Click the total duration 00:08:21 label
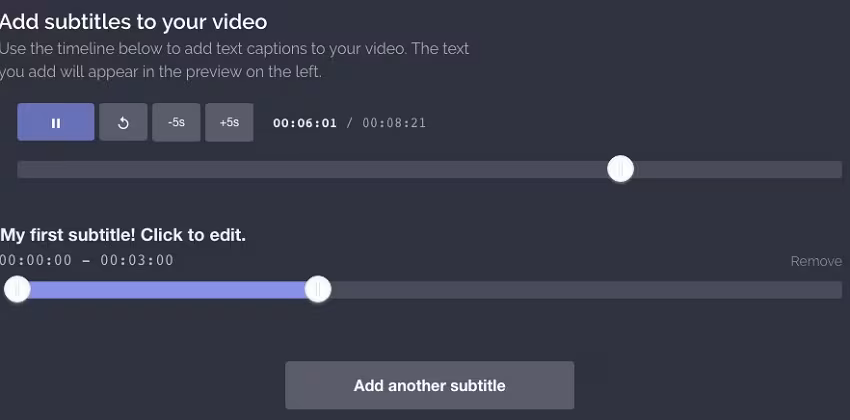 (394, 123)
